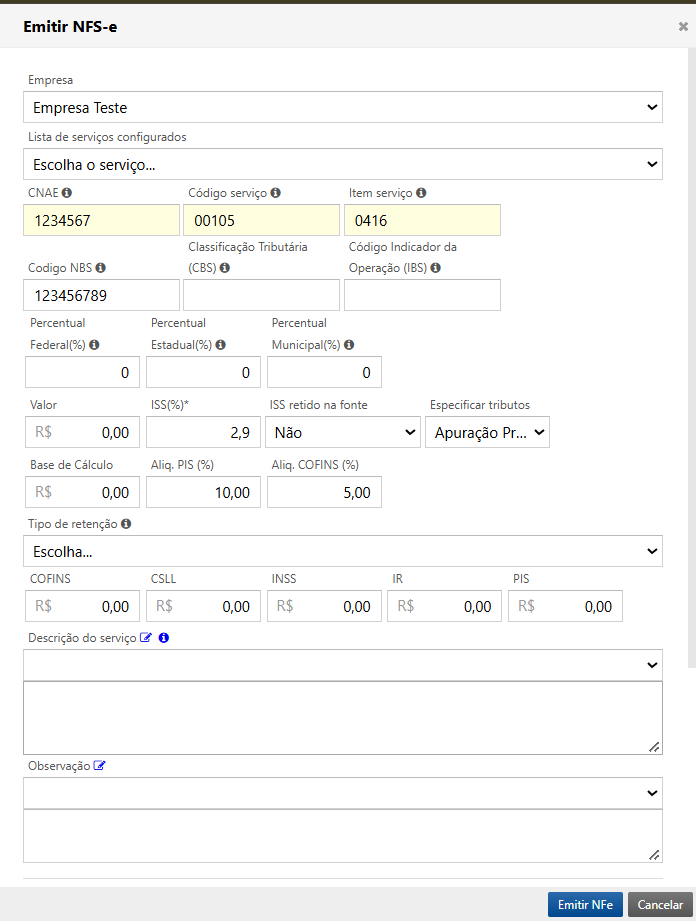This screenshot has height=921, width=696.
Task: Open the ISS retido na fonte dropdown
Action: click(343, 432)
